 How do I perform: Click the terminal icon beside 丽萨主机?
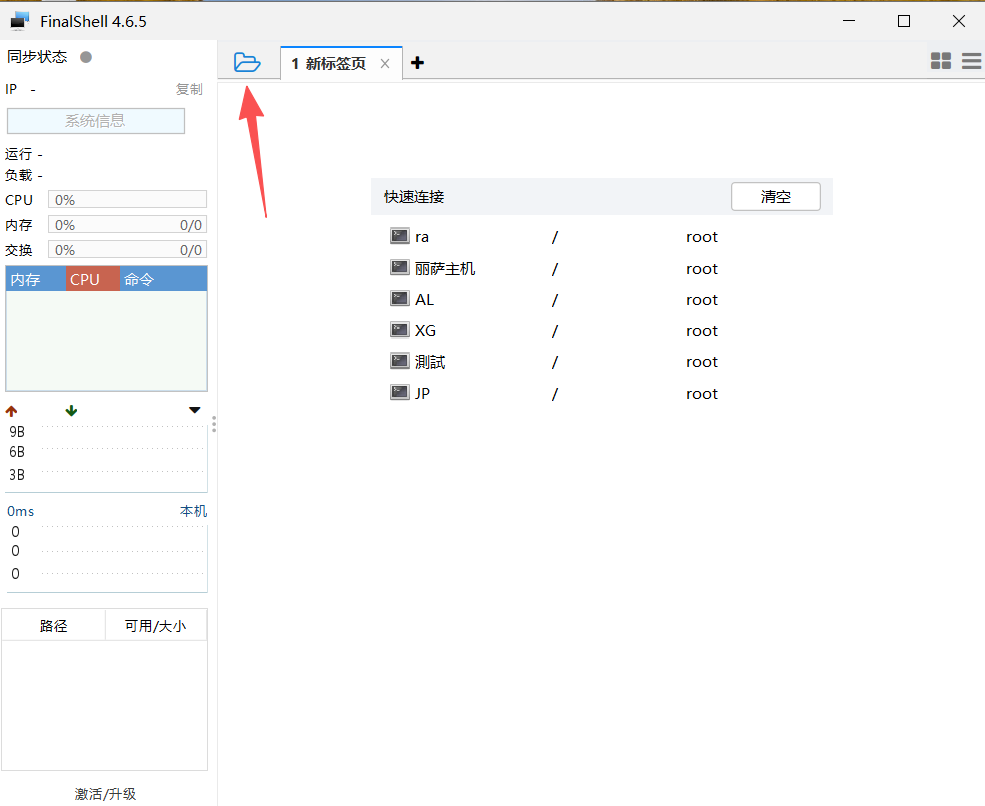click(x=399, y=267)
